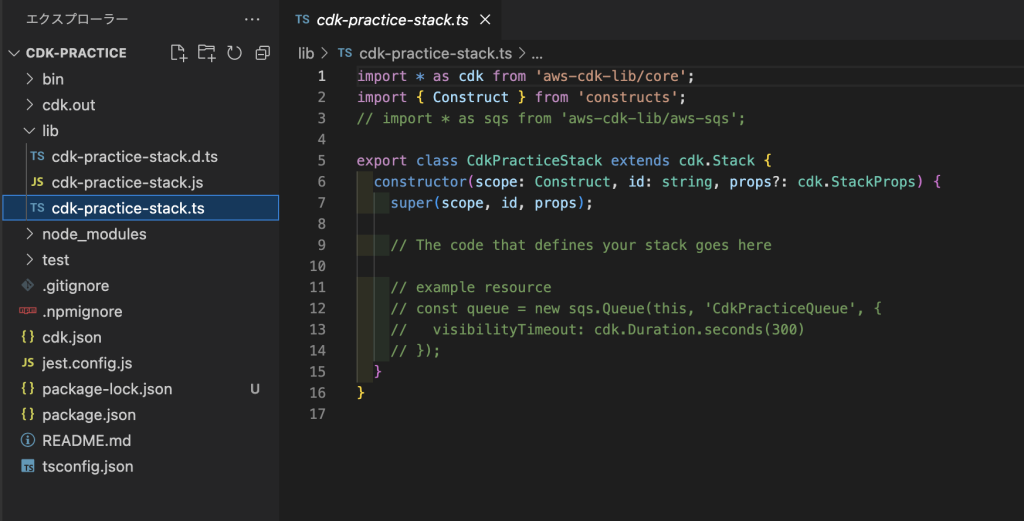Expand the node_modules folder

[93, 234]
